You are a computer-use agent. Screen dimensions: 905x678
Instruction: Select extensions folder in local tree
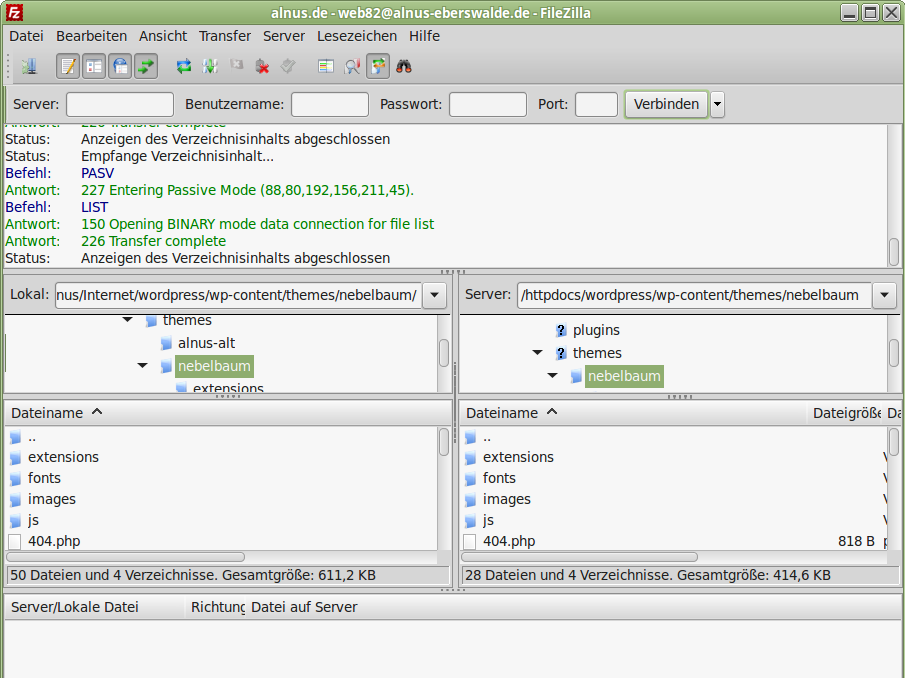click(228, 387)
